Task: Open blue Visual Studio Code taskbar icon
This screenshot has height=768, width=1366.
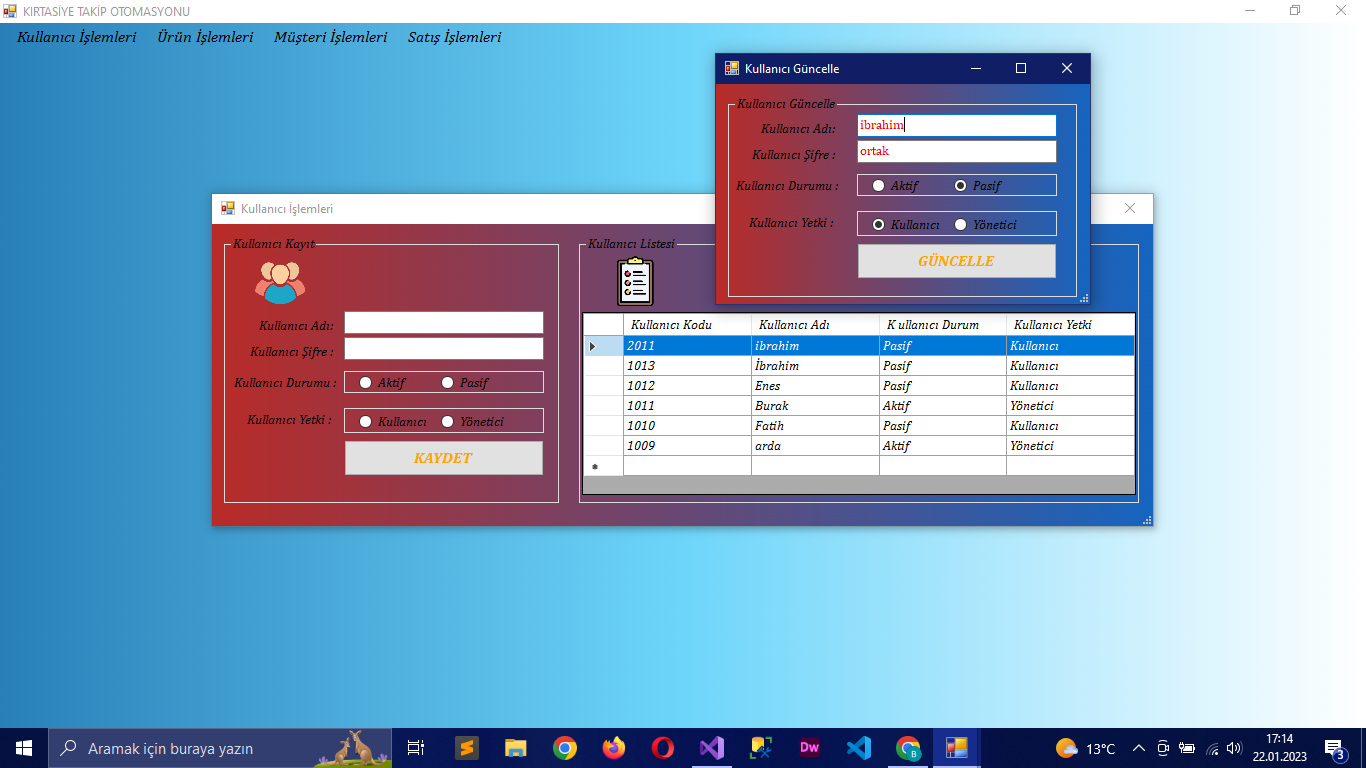Action: coord(859,748)
